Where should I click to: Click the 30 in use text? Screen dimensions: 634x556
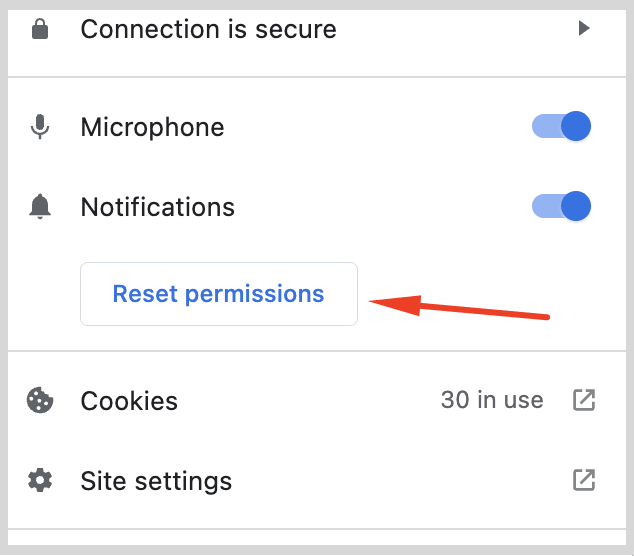click(492, 400)
